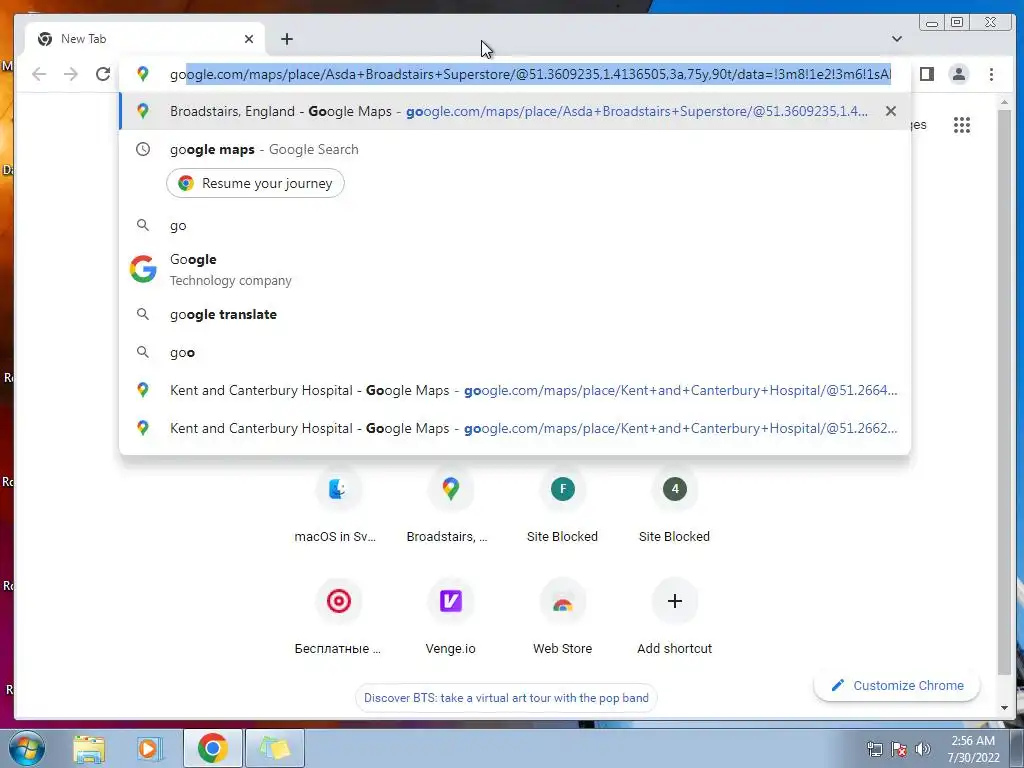
Task: Select the 'goo' search suggestion
Action: click(x=515, y=352)
